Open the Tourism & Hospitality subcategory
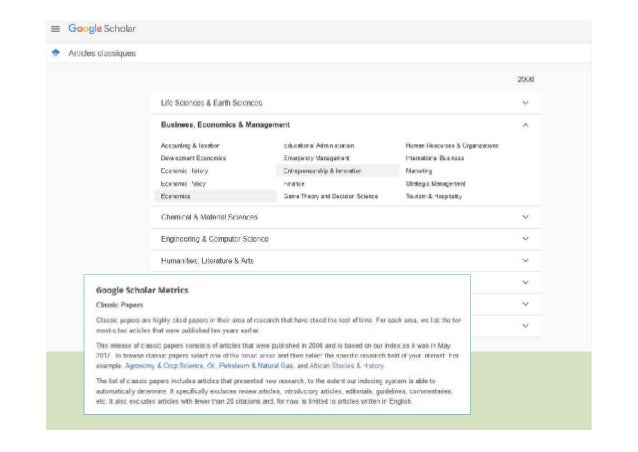Viewport: 638px width, 452px height. (434, 197)
